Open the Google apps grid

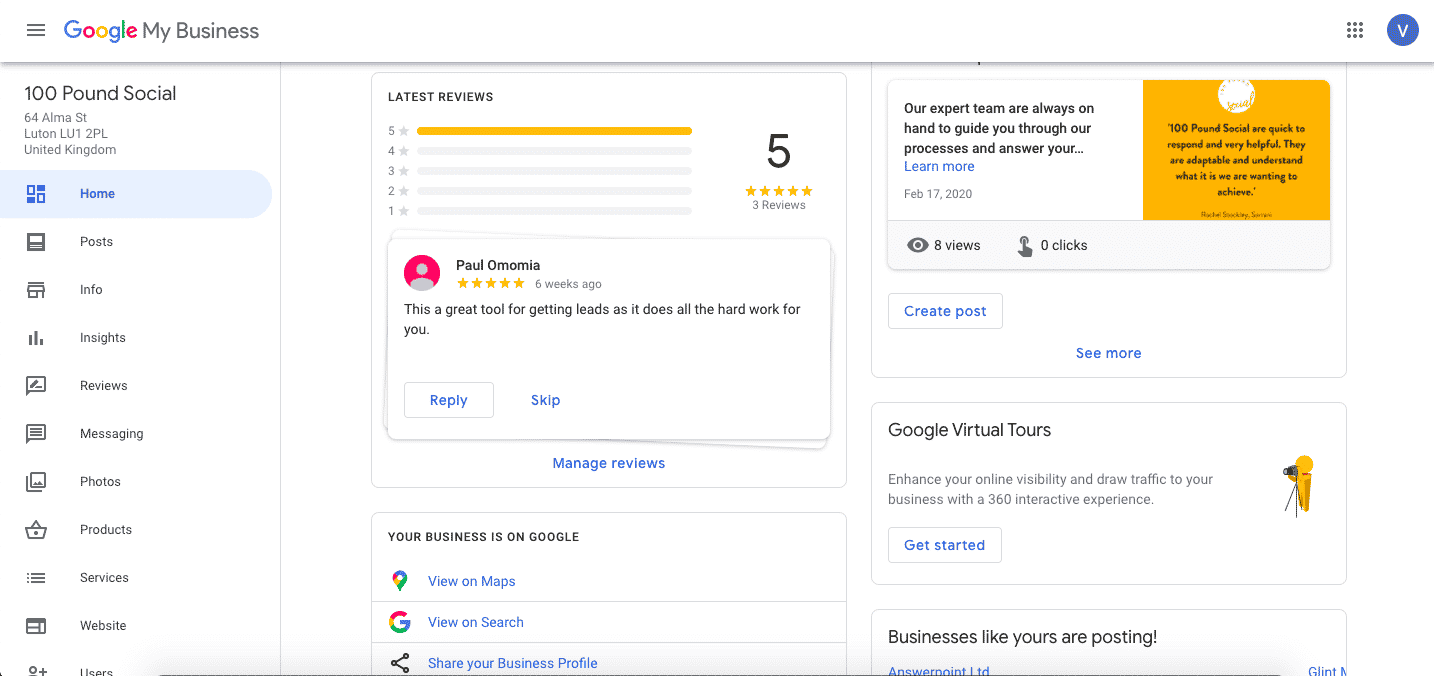click(1355, 30)
